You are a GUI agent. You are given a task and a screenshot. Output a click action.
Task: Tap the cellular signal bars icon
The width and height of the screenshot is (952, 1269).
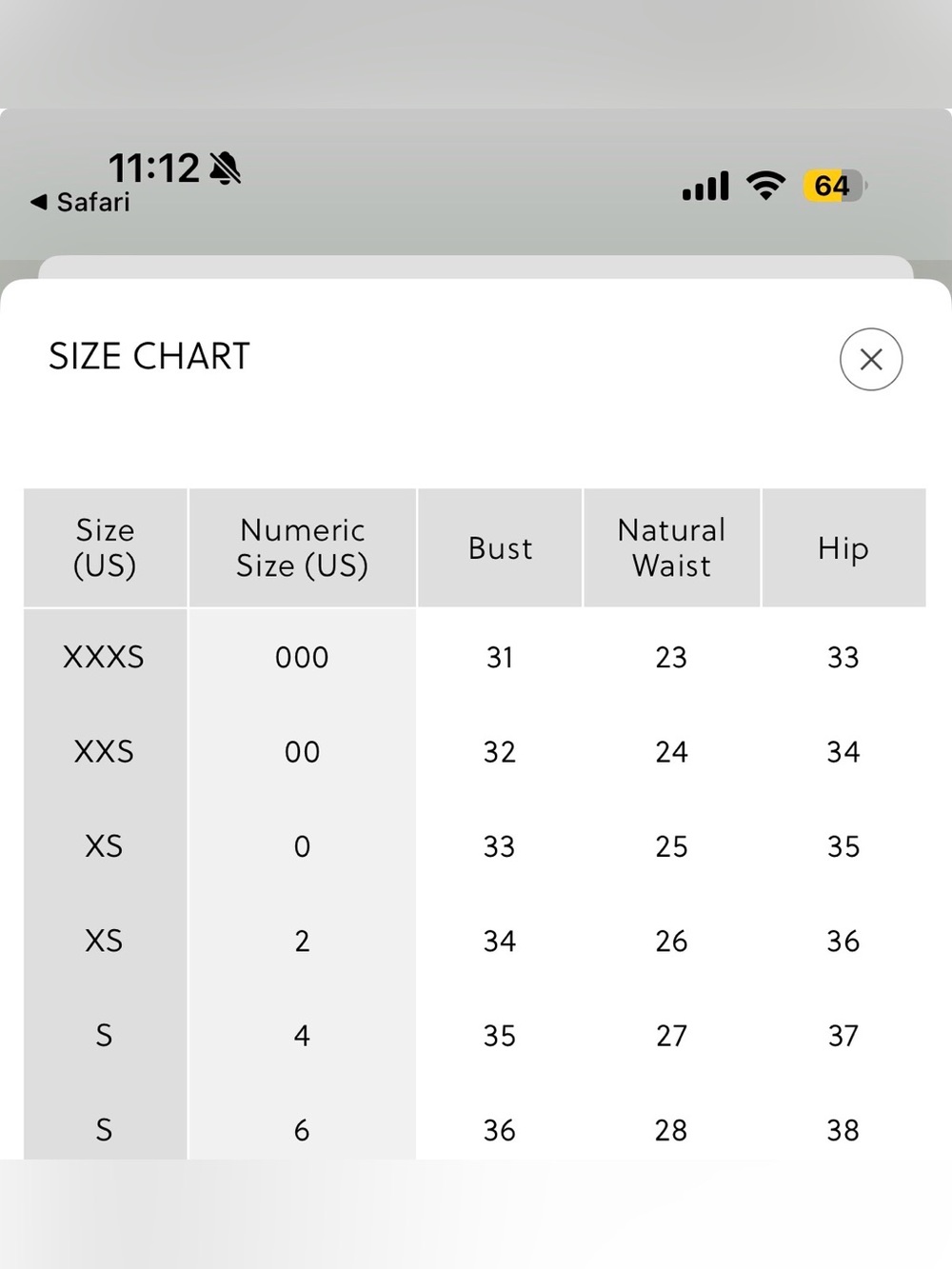pos(705,186)
